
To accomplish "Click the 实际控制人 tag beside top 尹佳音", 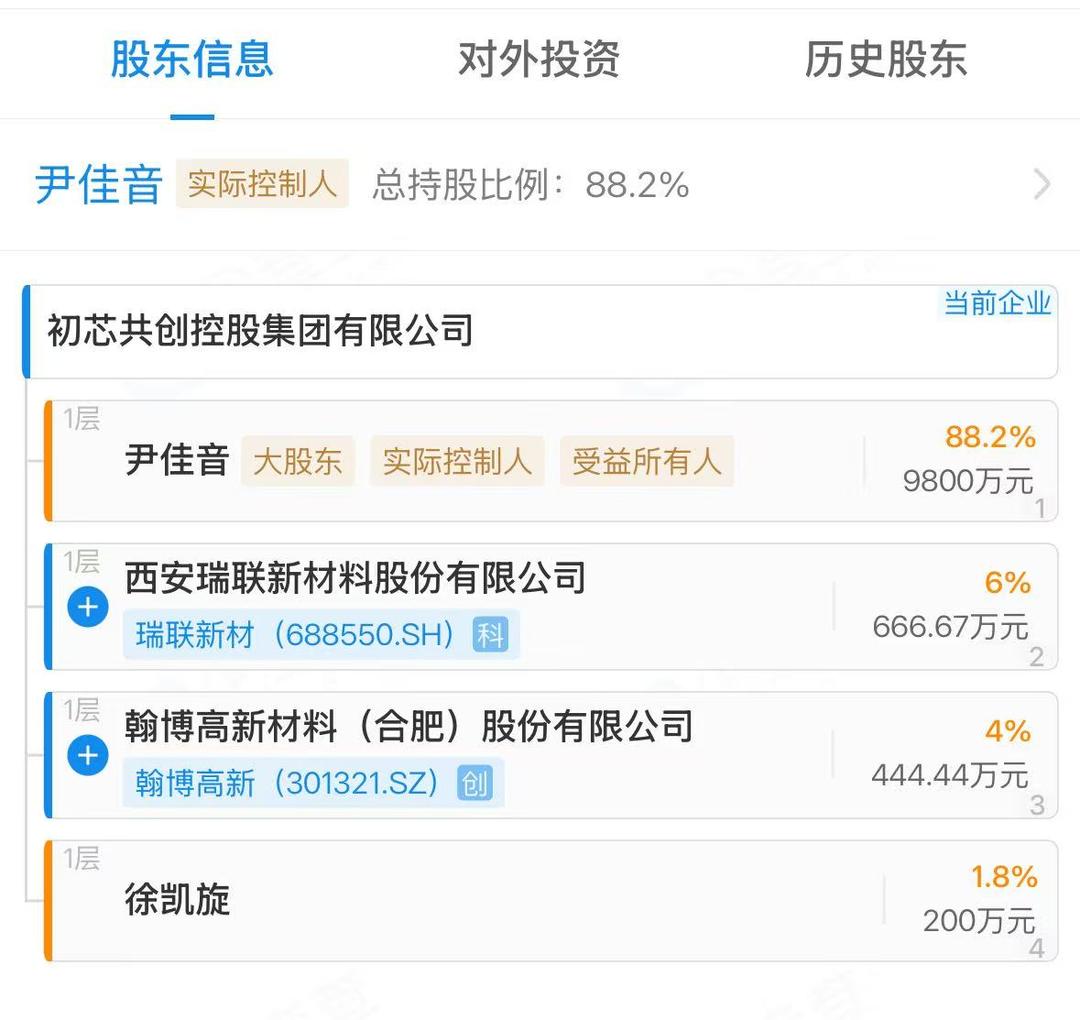I will pos(262,185).
